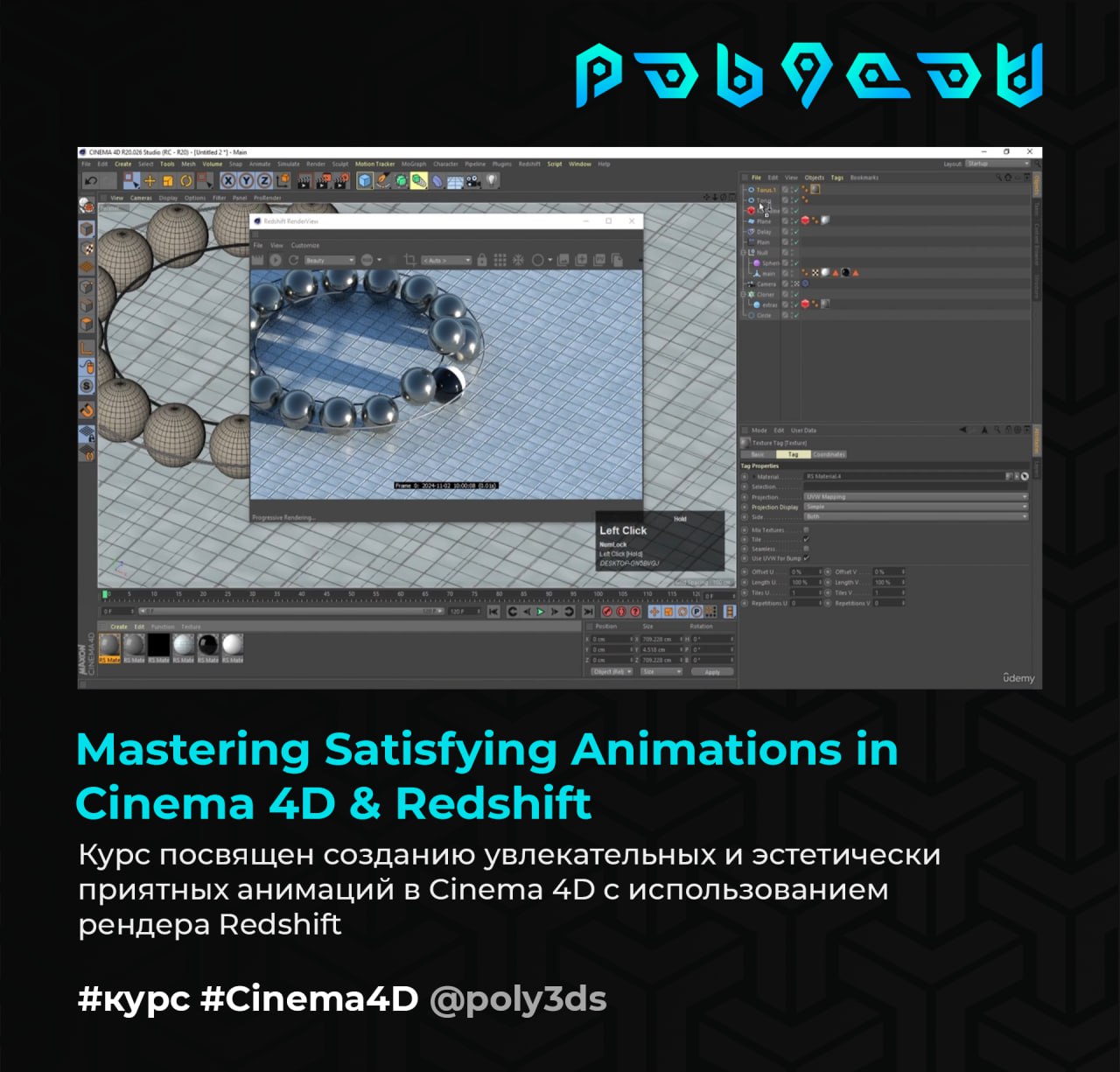Click the lock icon in Redshift RenderView
The width and height of the screenshot is (1120, 1072).
point(482,261)
